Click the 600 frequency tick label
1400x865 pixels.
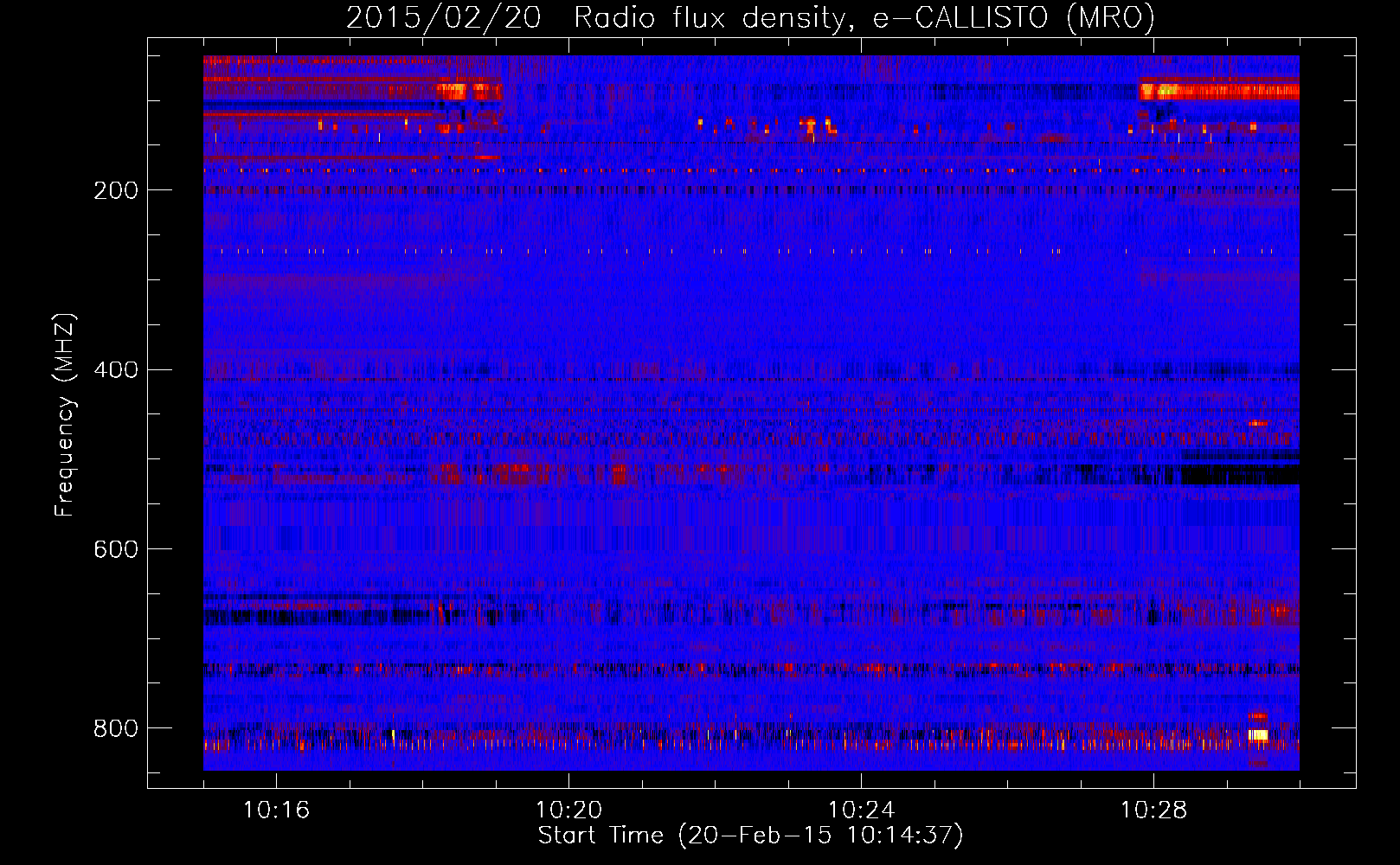pos(115,549)
